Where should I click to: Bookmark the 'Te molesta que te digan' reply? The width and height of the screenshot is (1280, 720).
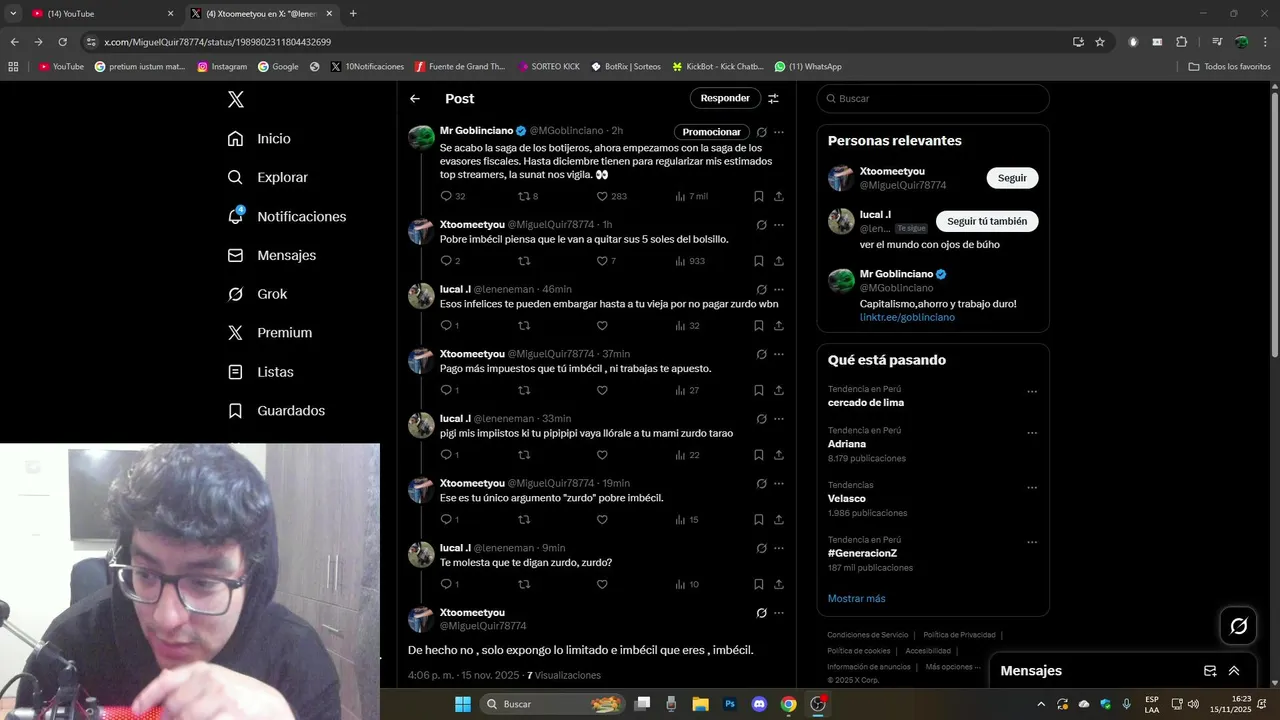point(759,584)
